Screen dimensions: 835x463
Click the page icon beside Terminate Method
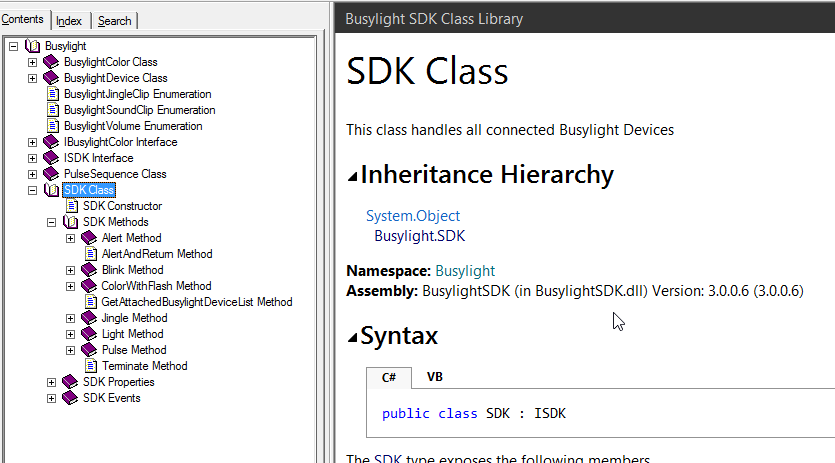coord(91,365)
